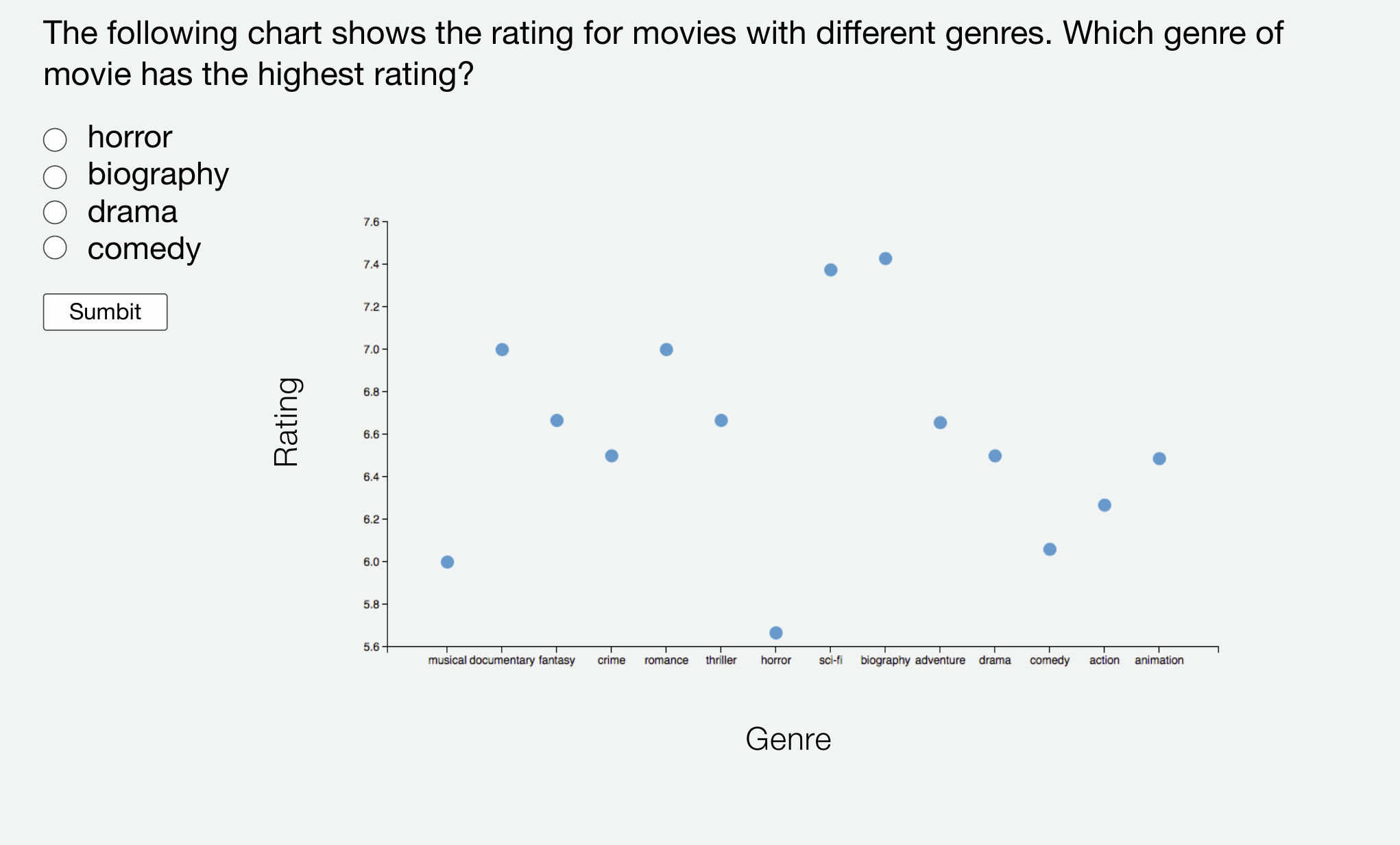Click the drama data point
The image size is (1400, 845).
coord(995,456)
